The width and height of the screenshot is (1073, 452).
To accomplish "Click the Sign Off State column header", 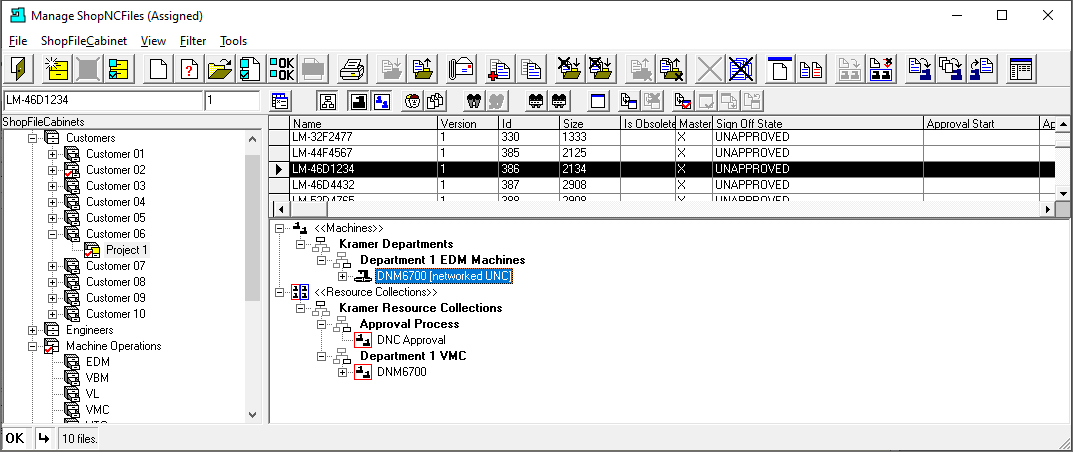I will click(x=818, y=124).
